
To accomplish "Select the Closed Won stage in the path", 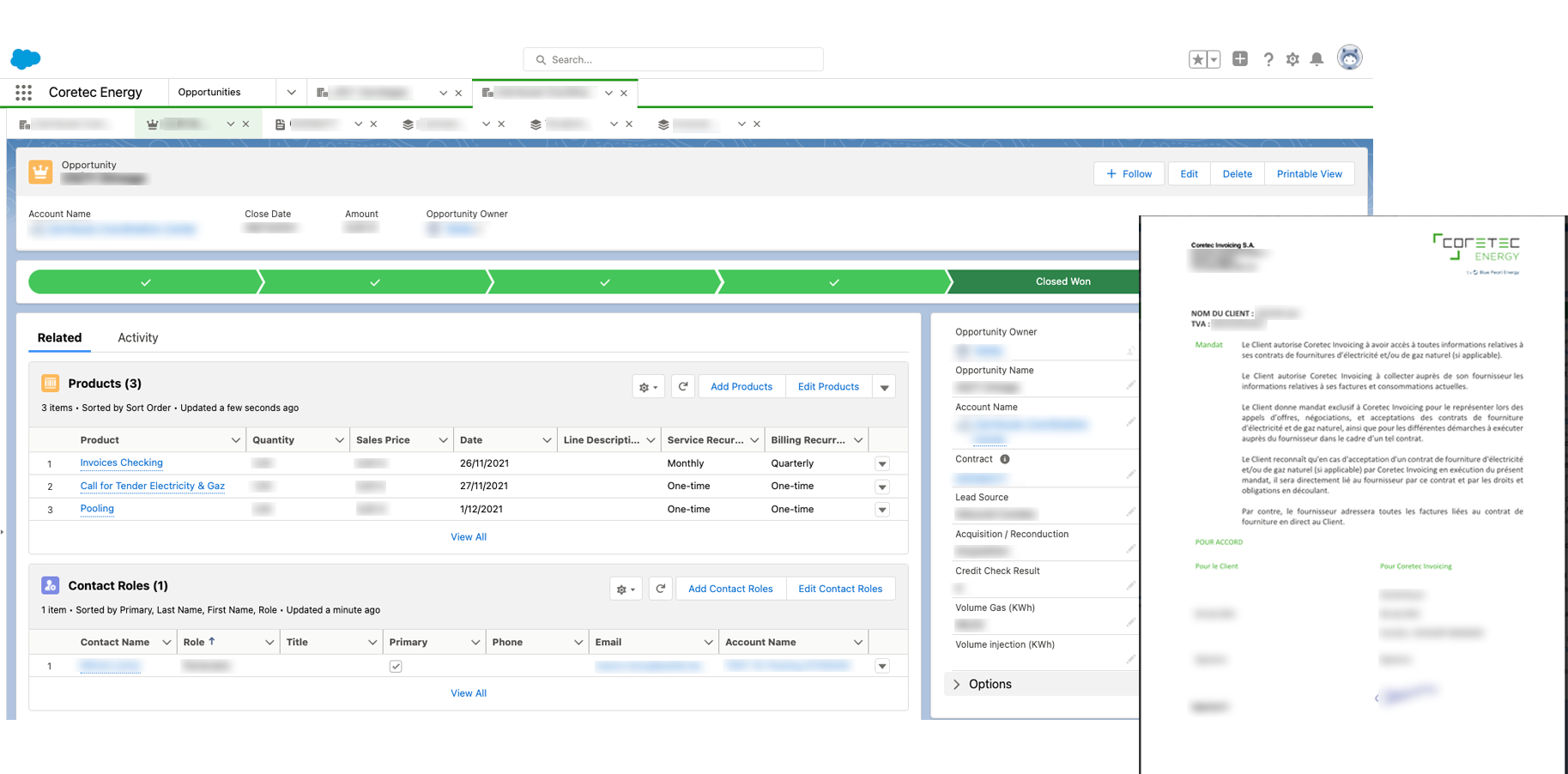I will coord(1045,281).
